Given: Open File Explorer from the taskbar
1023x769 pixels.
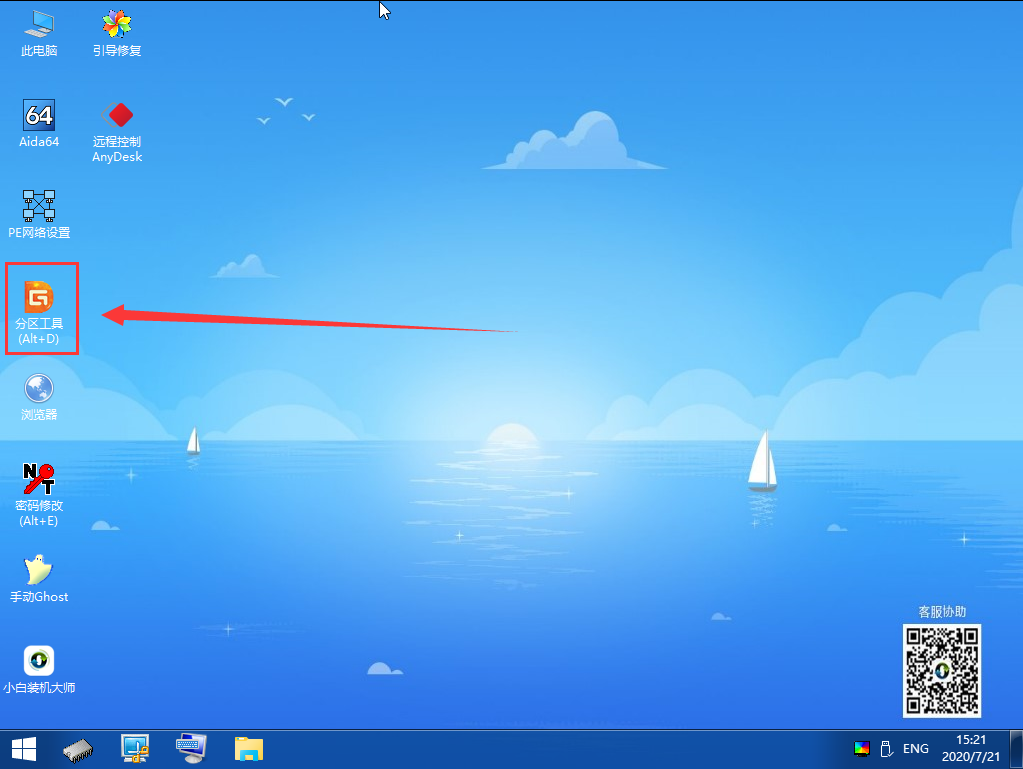Looking at the screenshot, I should pos(249,749).
